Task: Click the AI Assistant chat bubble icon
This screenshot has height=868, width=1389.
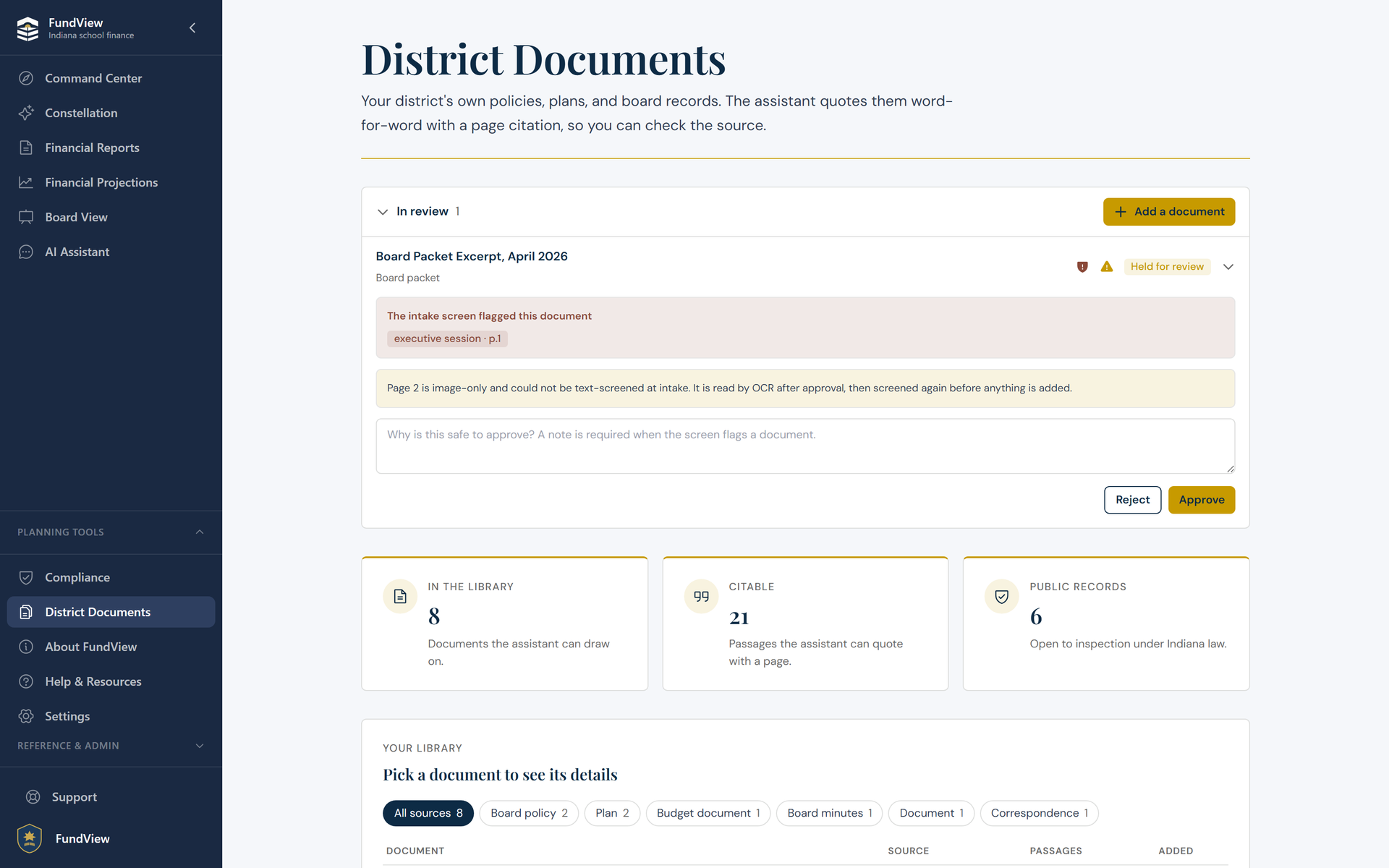Action: click(26, 252)
